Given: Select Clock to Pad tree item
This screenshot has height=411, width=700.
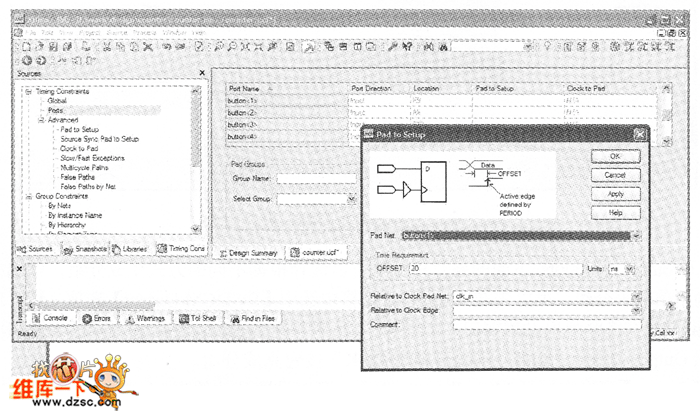Looking at the screenshot, I should coord(78,149).
